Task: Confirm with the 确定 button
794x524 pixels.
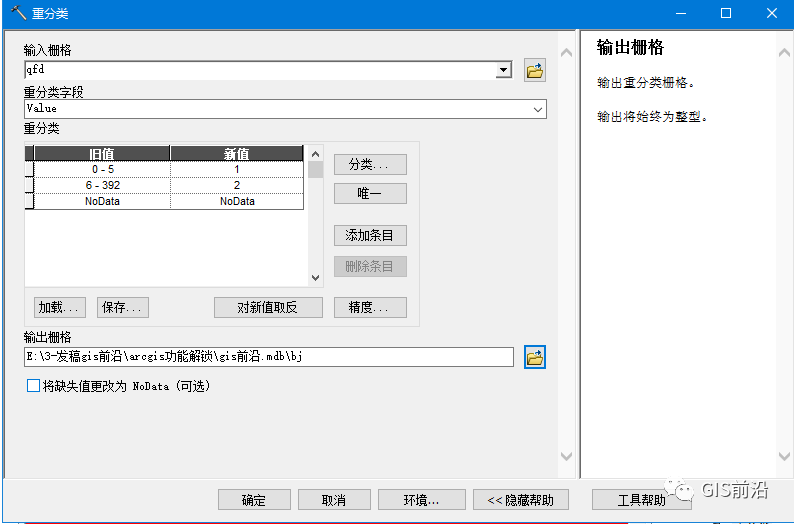Action: point(254,500)
